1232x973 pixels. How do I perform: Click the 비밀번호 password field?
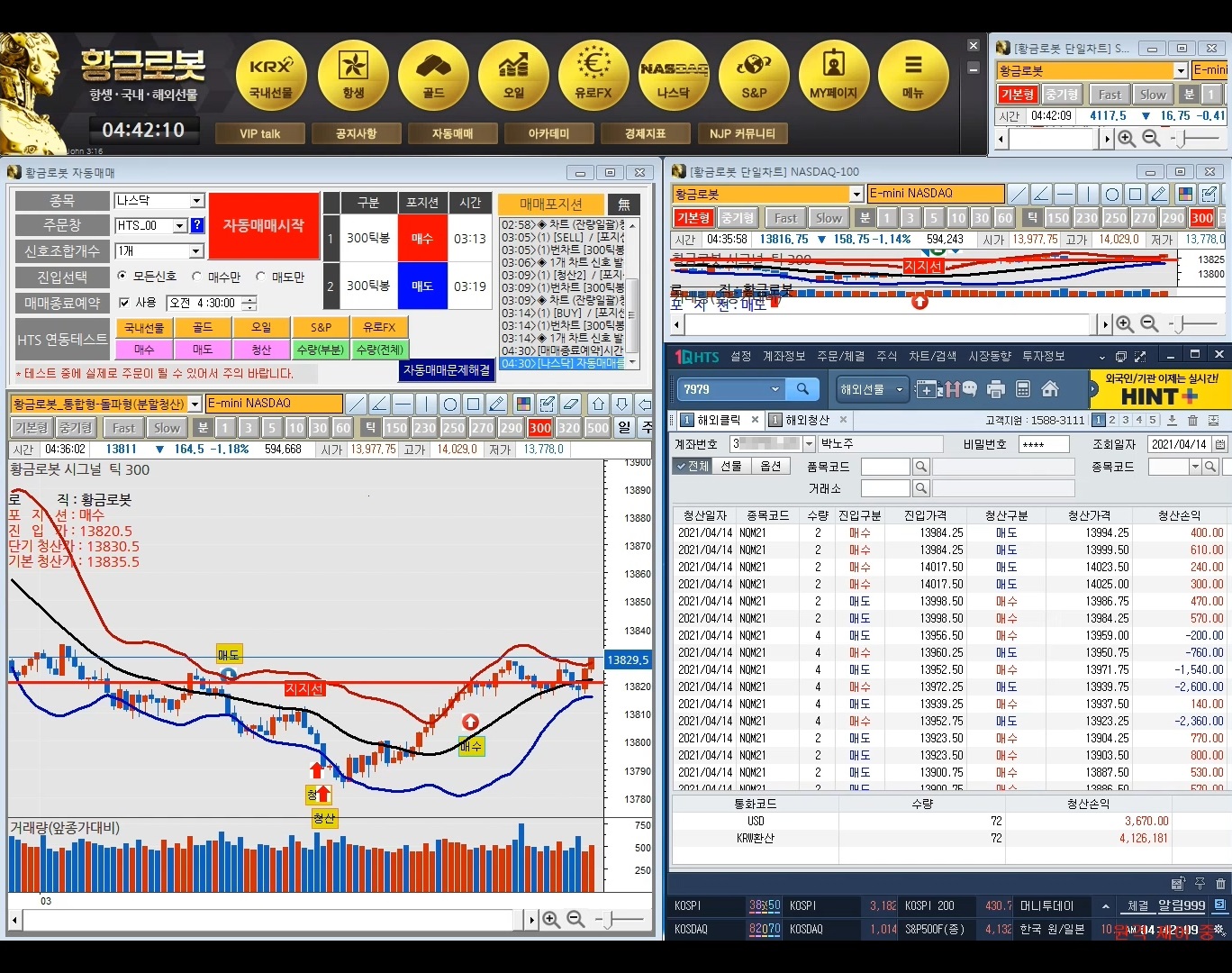(x=1044, y=444)
